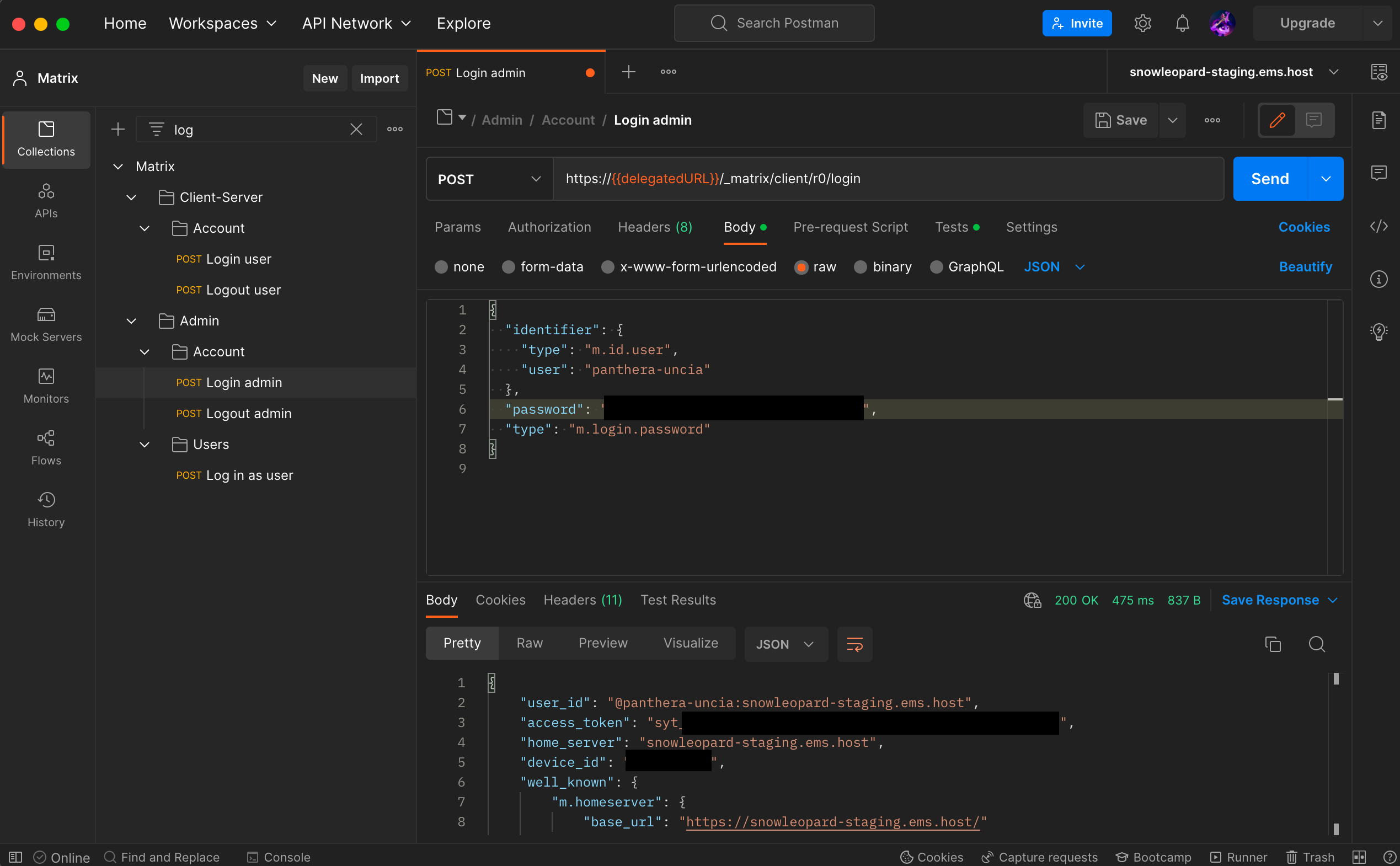Create new collection with plus icon
Image resolution: width=1400 pixels, height=866 pixels.
click(118, 130)
